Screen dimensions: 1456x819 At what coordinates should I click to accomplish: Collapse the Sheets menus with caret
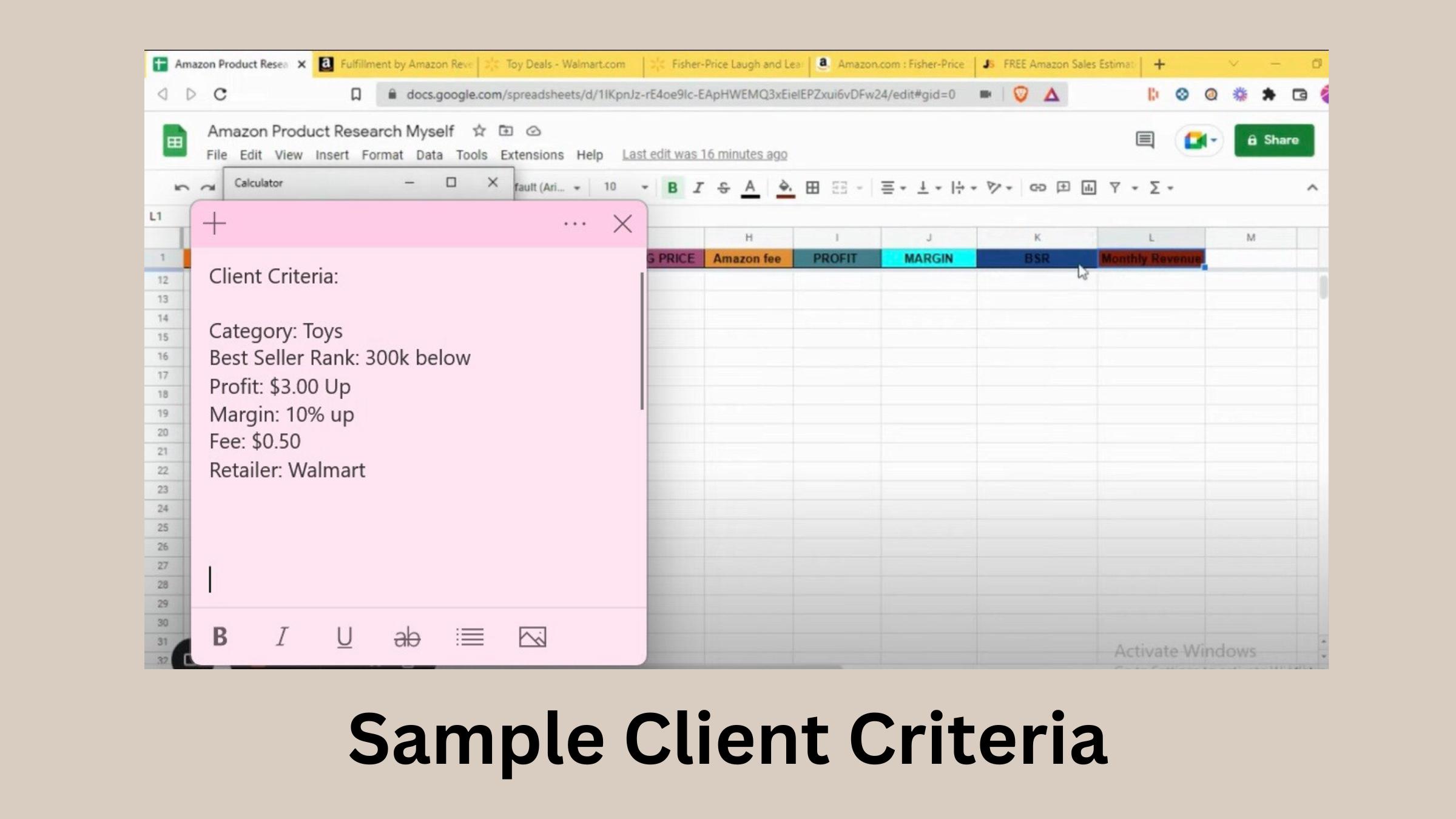point(1312,187)
